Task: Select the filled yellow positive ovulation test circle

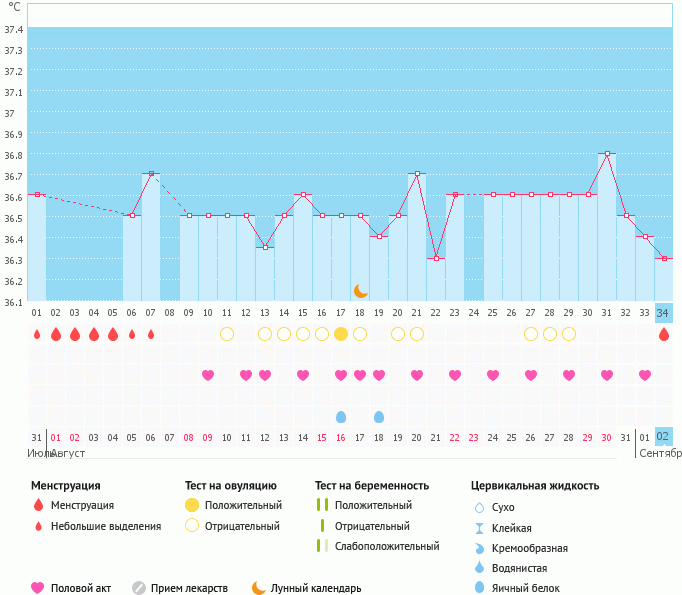Action: click(x=341, y=334)
